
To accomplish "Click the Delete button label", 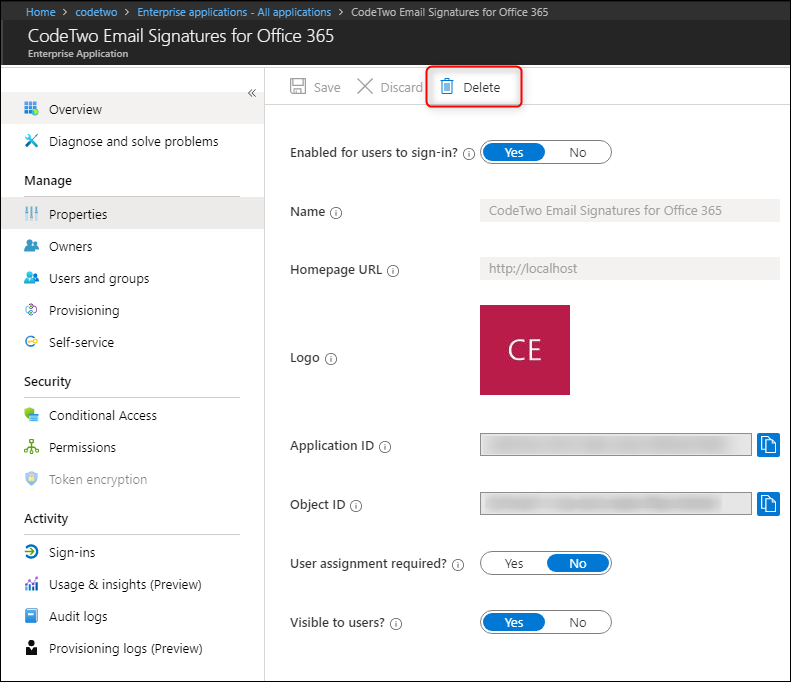I will (482, 87).
